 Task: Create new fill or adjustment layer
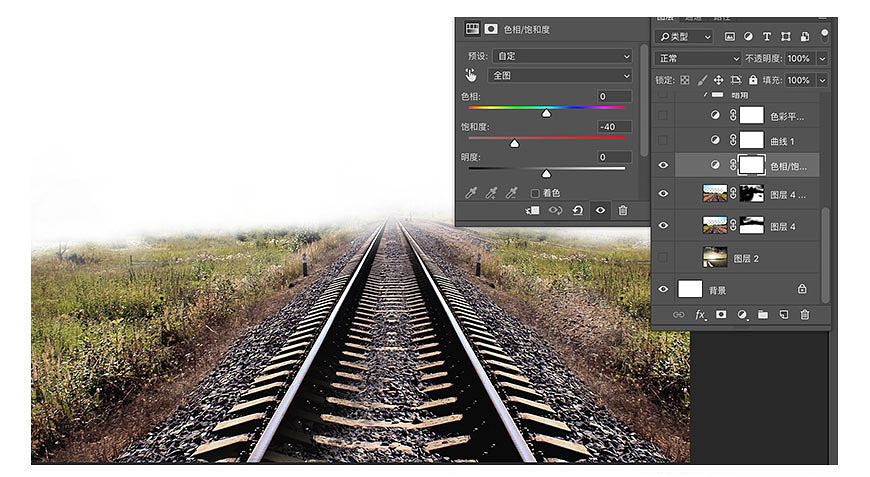tap(742, 315)
